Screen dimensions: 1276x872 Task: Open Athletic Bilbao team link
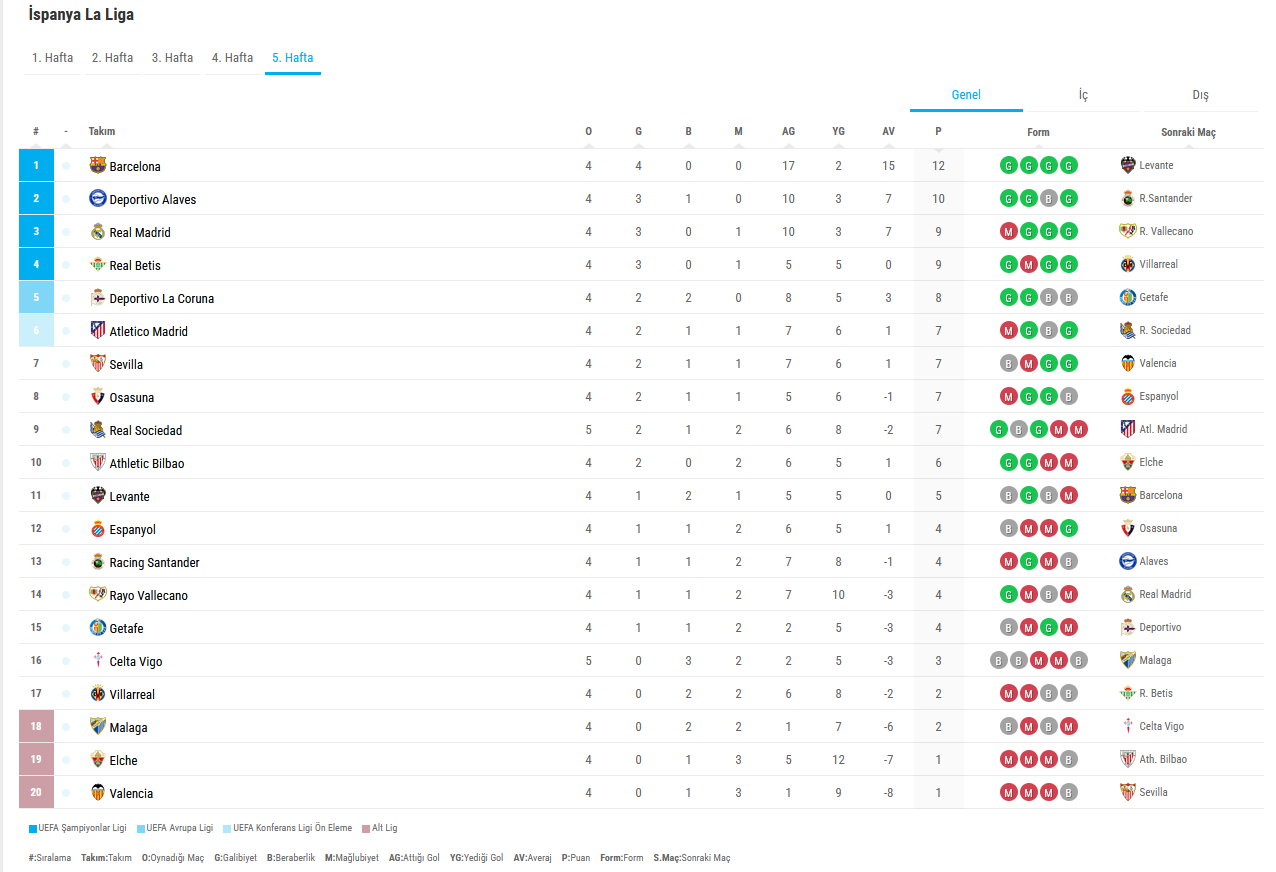(x=147, y=463)
